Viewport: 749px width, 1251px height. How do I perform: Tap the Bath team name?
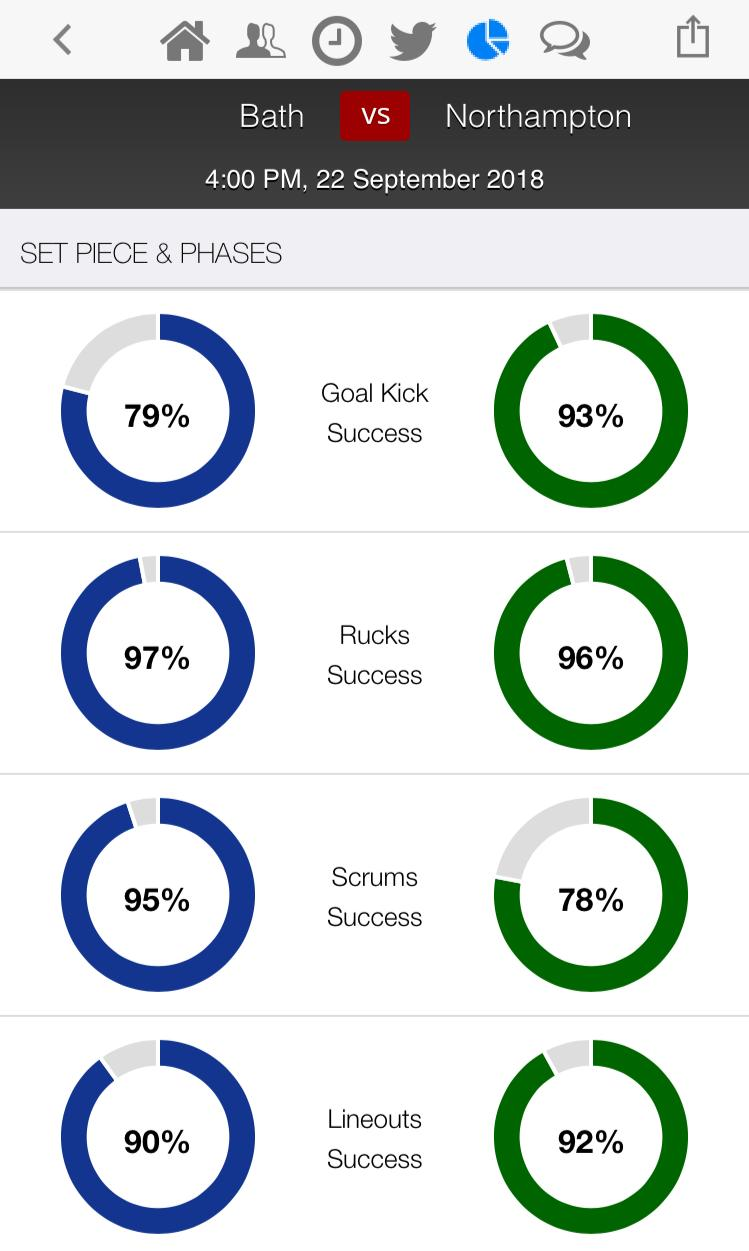pyautogui.click(x=271, y=116)
